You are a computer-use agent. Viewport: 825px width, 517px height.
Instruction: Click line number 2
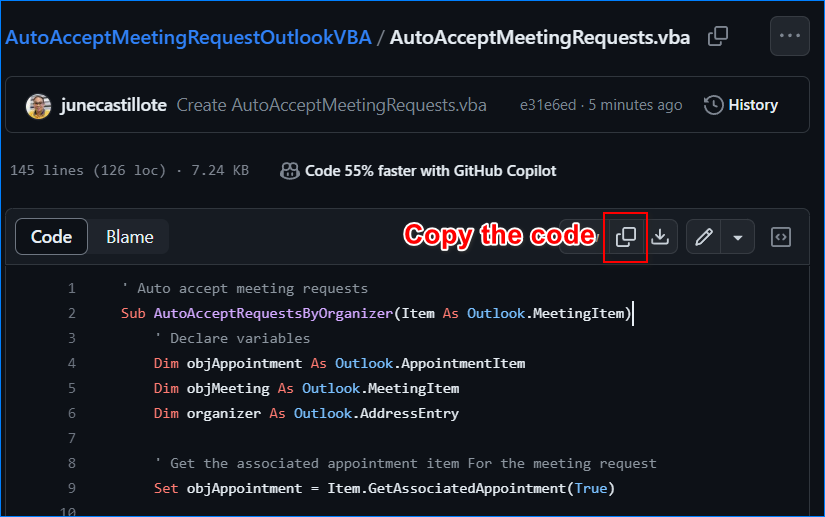click(72, 313)
